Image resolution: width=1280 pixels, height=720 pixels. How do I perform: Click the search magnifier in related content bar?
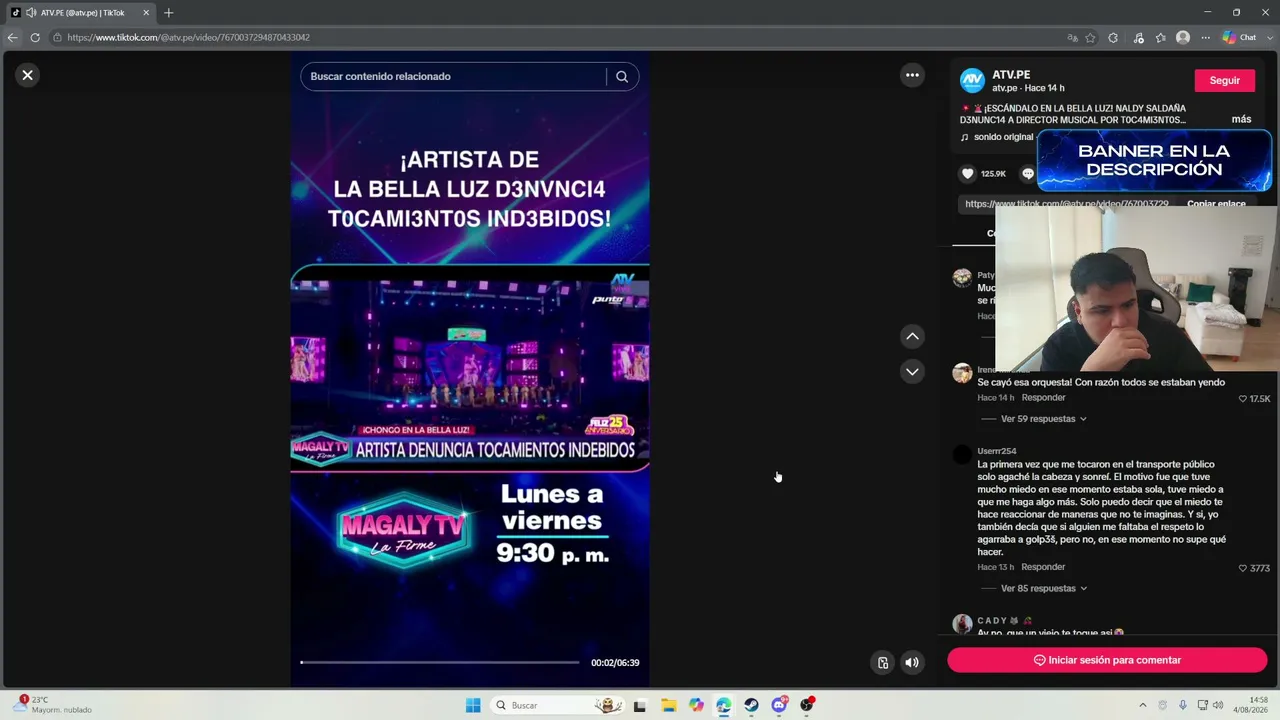pyautogui.click(x=622, y=77)
